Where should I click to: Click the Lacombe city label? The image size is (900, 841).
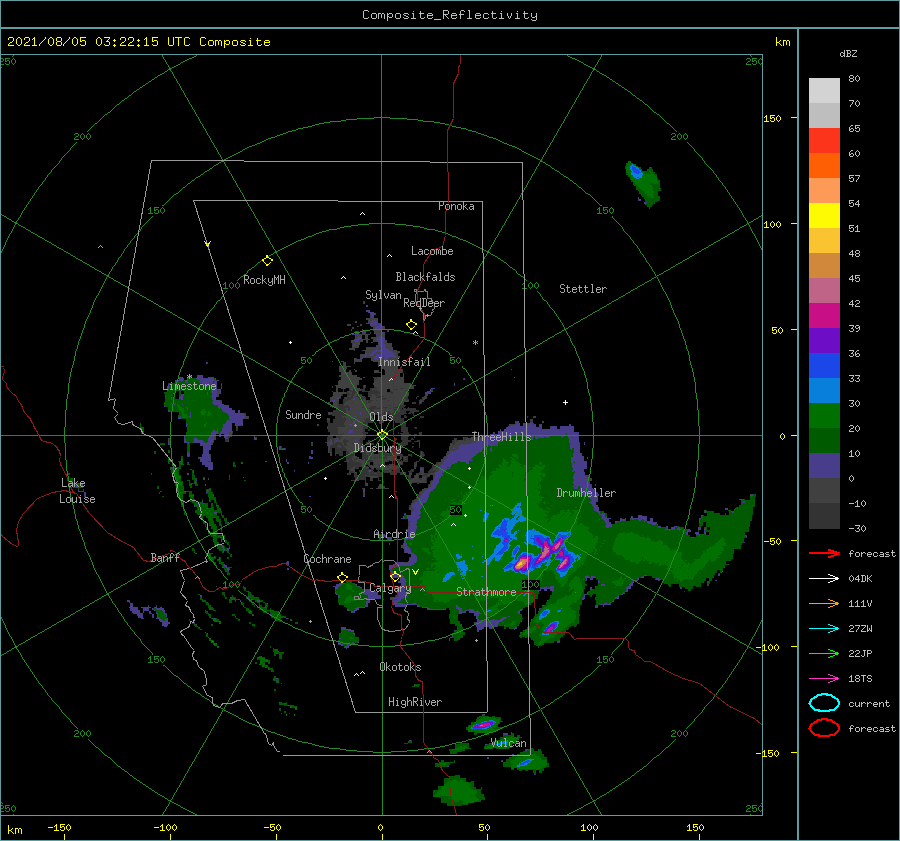[x=432, y=251]
